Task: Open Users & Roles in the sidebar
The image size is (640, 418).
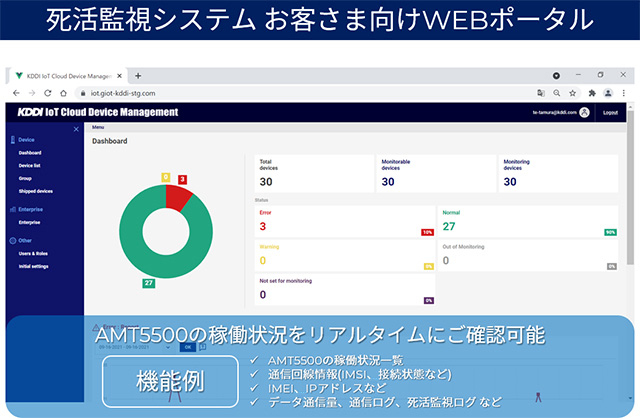Action: coord(33,253)
